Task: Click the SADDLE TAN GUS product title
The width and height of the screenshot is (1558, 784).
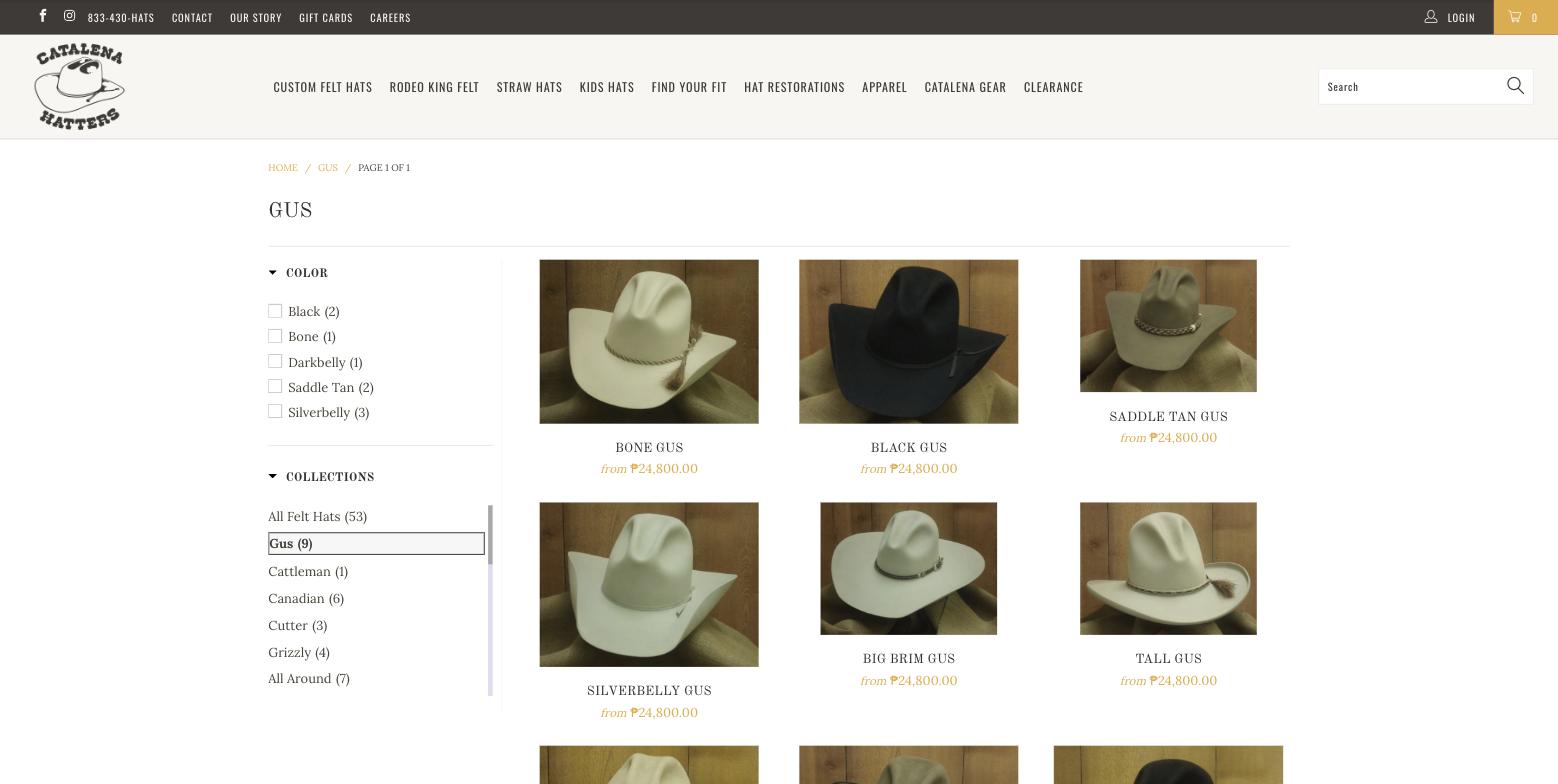Action: point(1168,416)
